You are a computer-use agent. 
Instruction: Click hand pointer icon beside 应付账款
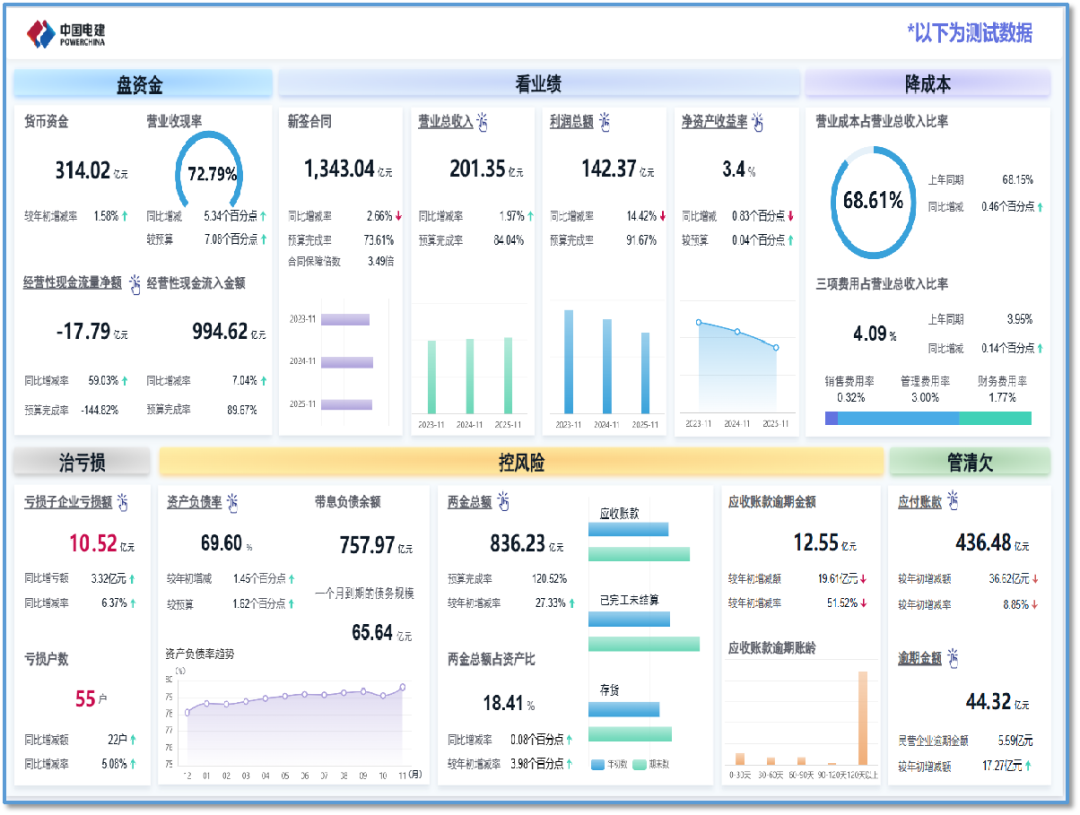pyautogui.click(x=953, y=500)
